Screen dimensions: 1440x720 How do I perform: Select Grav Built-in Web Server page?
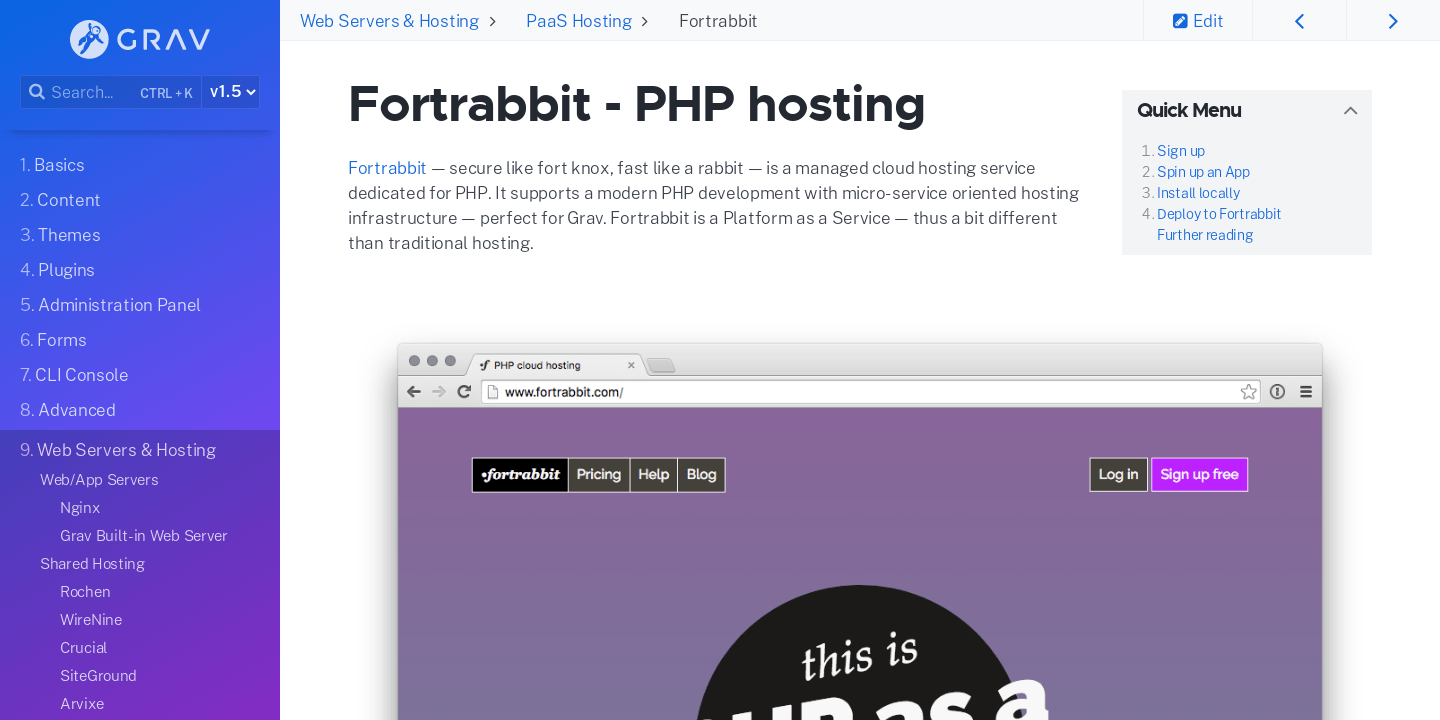coord(143,535)
